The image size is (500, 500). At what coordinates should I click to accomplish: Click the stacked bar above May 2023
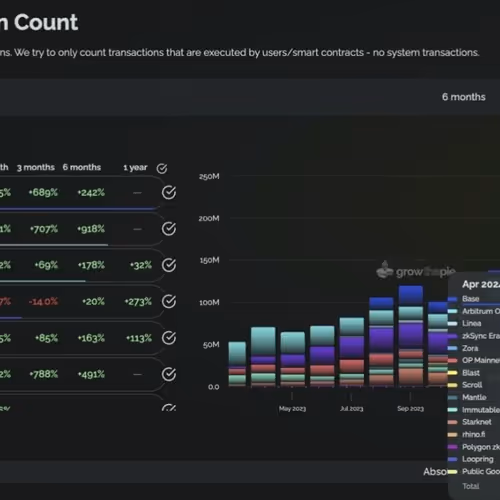click(293, 359)
